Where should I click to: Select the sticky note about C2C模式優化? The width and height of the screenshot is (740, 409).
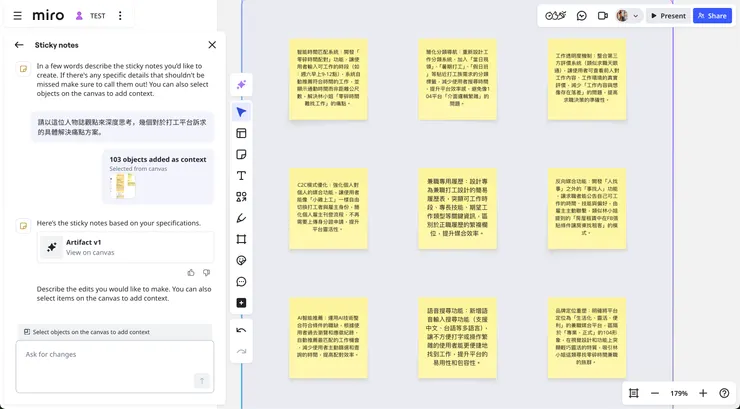pos(328,208)
